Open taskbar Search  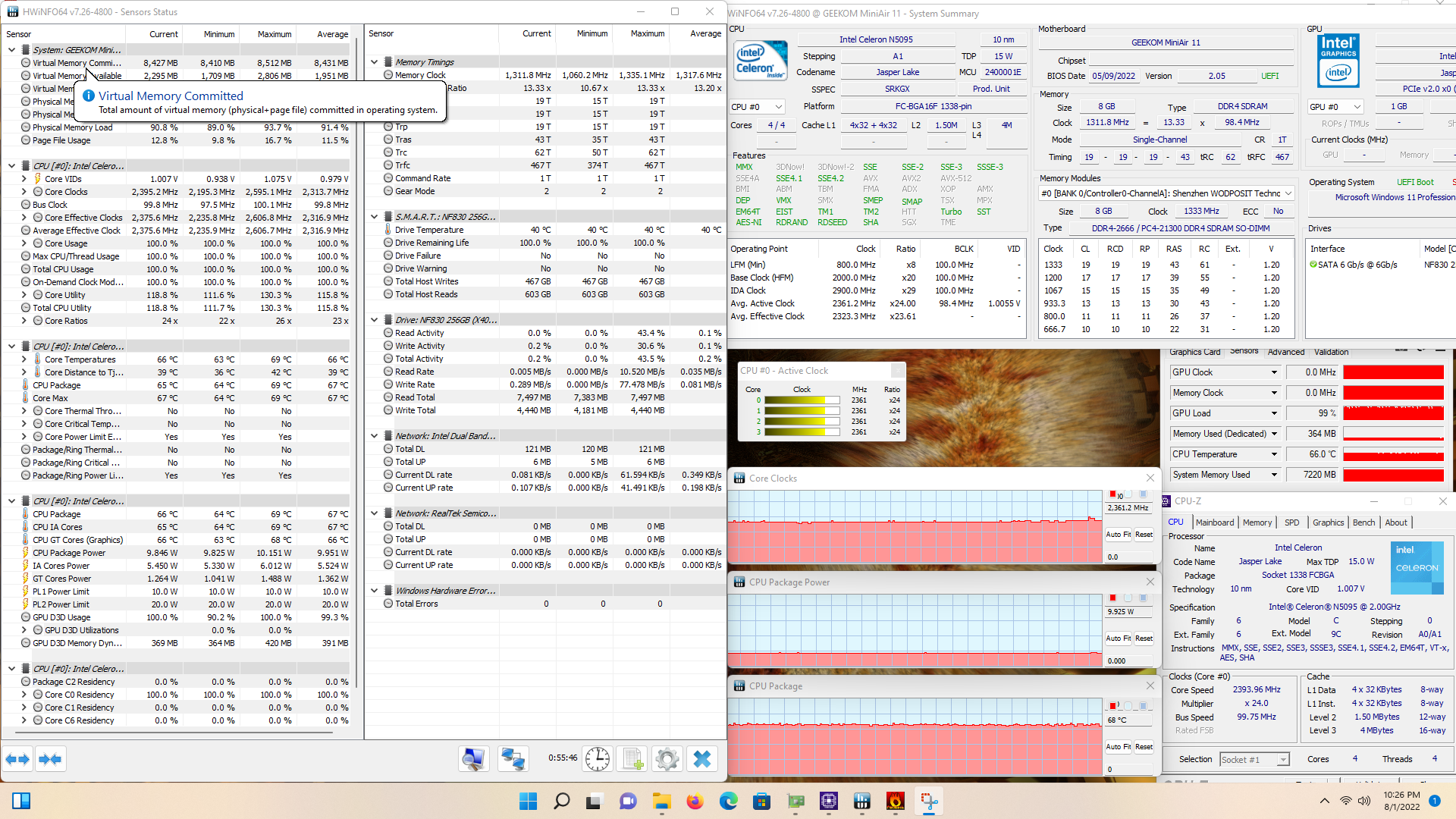click(562, 801)
